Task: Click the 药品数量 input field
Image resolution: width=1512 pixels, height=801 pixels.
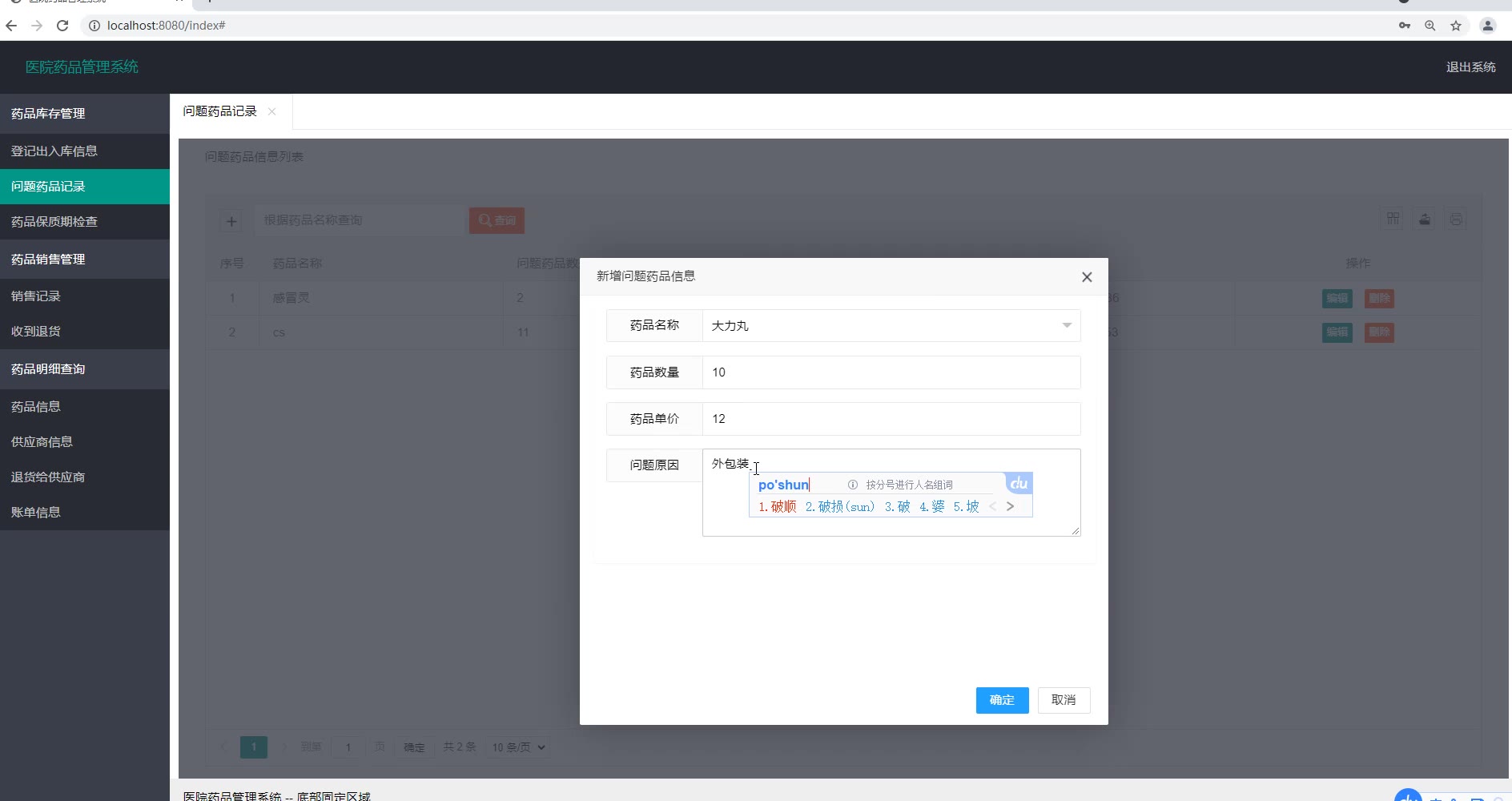Action: pos(891,372)
